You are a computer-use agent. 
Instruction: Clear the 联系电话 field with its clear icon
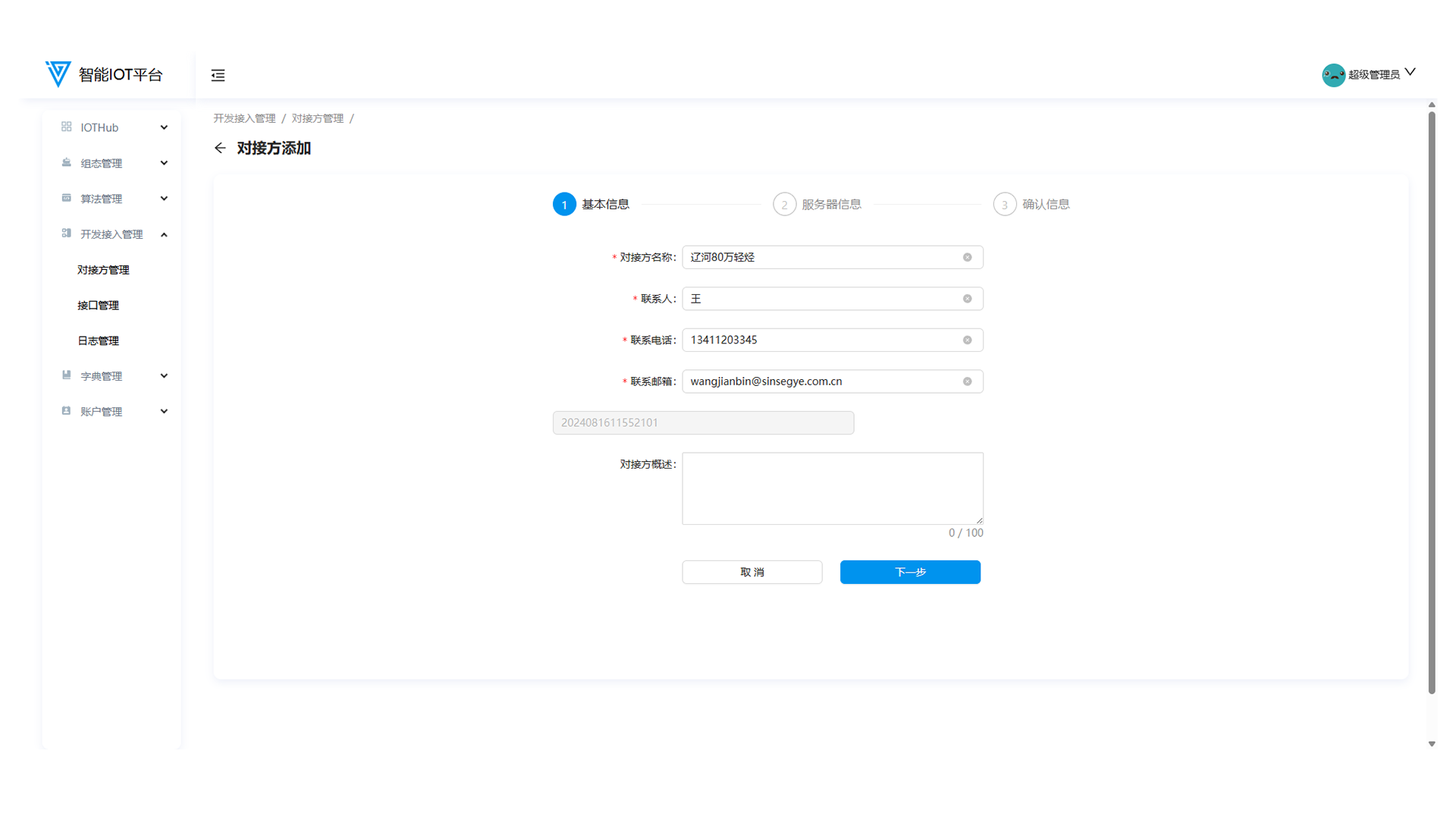[x=967, y=340]
